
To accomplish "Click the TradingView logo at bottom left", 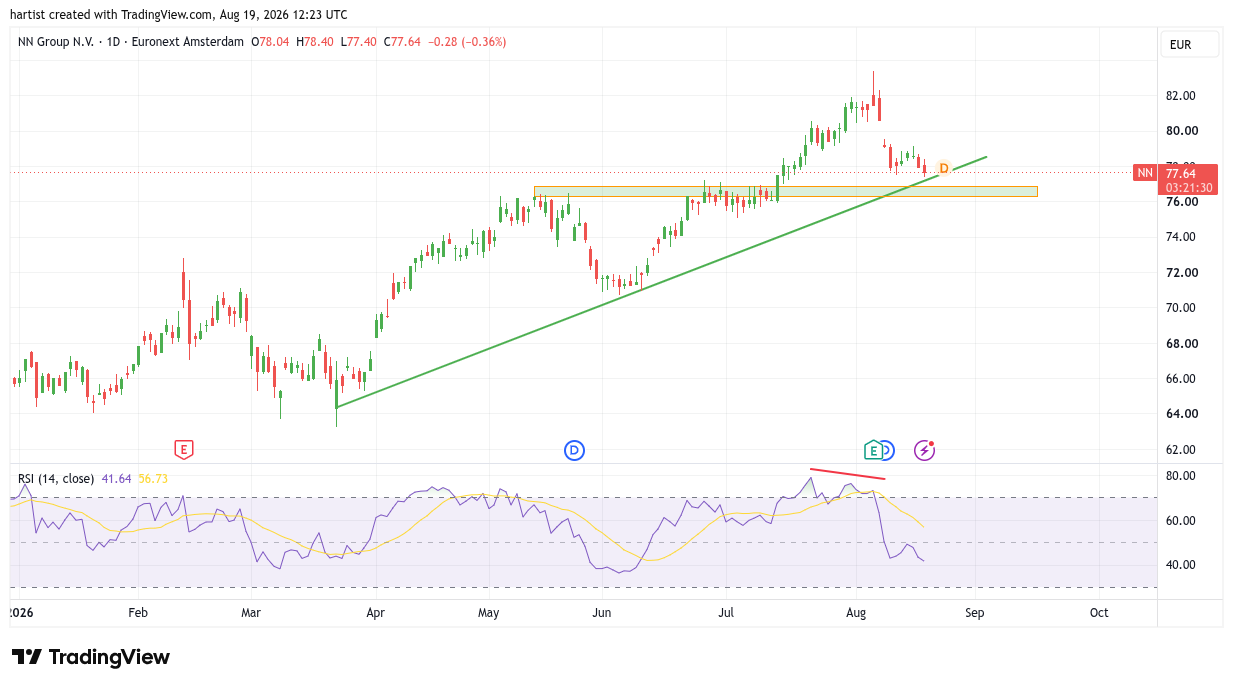I will [x=91, y=657].
